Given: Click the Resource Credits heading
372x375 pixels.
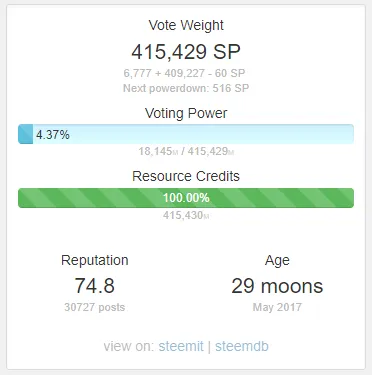Looking at the screenshot, I should click(x=186, y=176).
